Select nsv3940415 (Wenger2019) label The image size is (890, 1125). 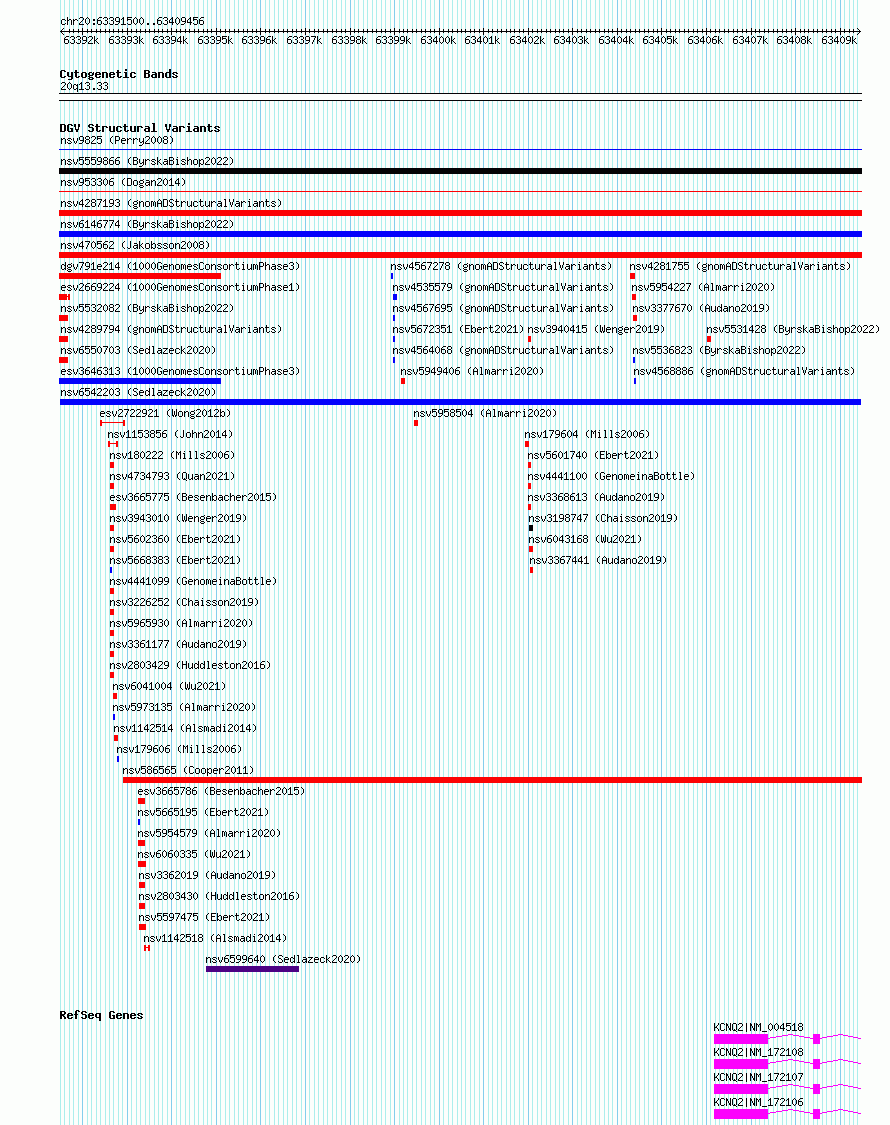pos(596,329)
